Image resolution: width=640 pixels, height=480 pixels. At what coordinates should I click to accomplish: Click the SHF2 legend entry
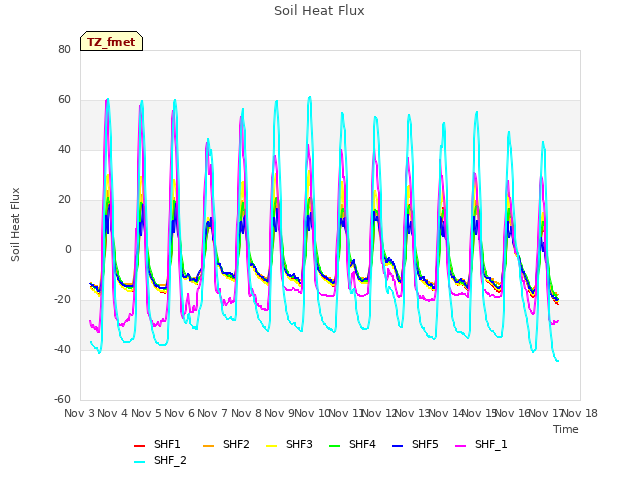click(x=226, y=444)
